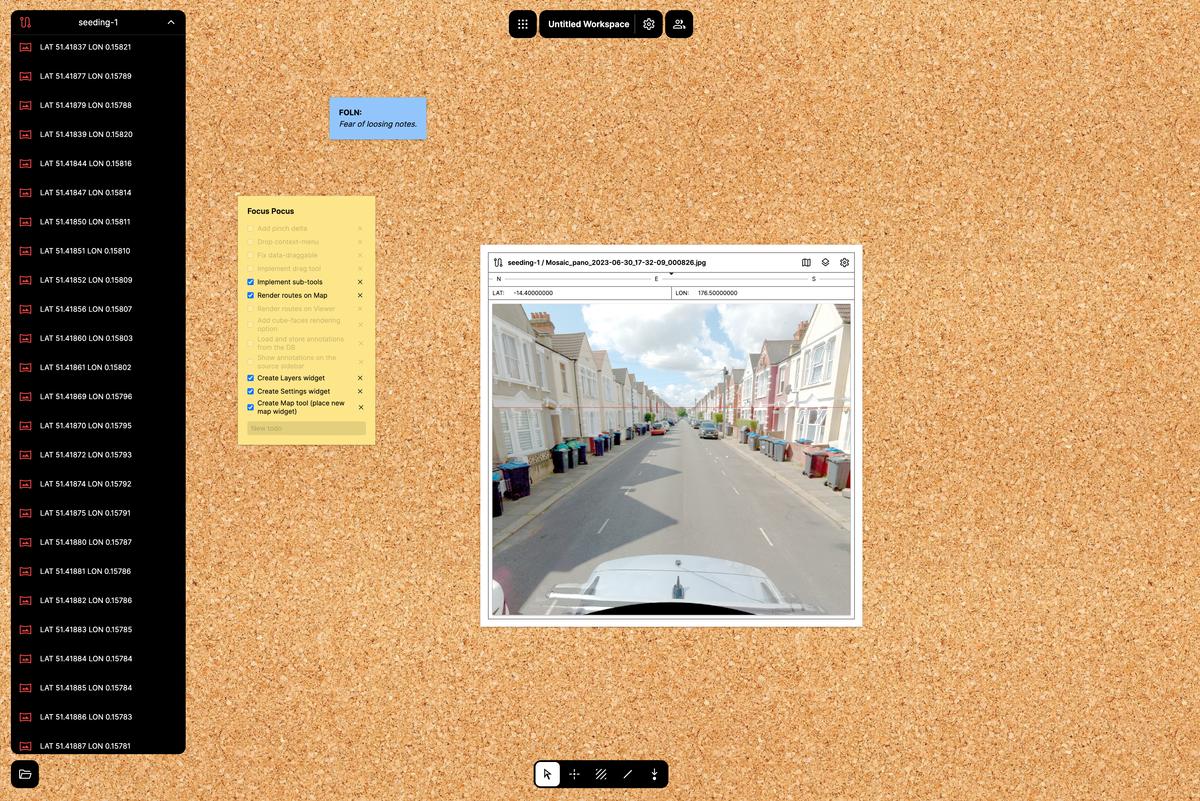
Task: Select the line drawing tool
Action: pos(628,774)
